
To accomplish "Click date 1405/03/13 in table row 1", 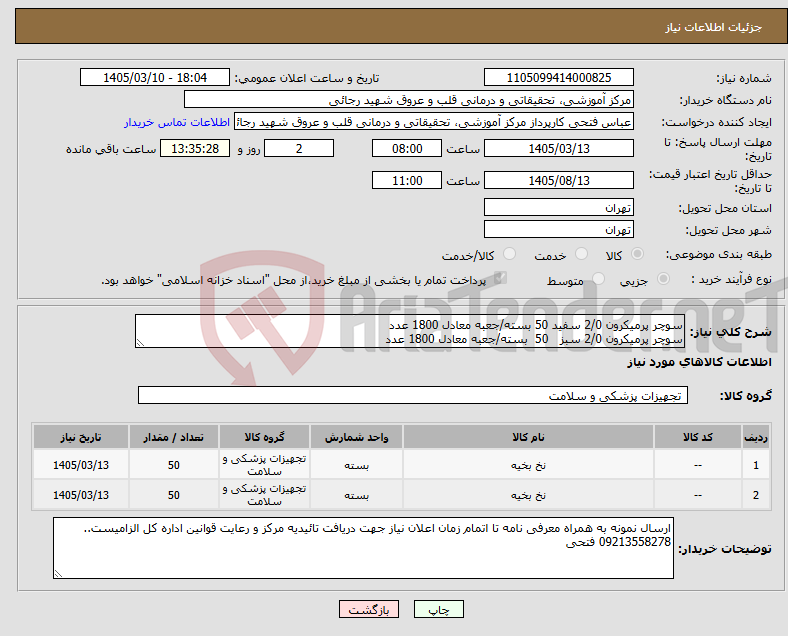I will tap(81, 465).
